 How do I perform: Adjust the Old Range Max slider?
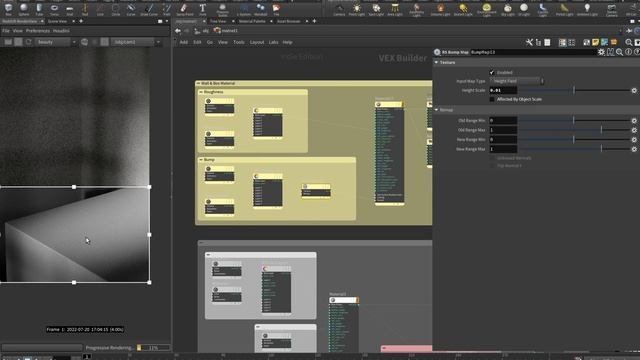[574, 130]
